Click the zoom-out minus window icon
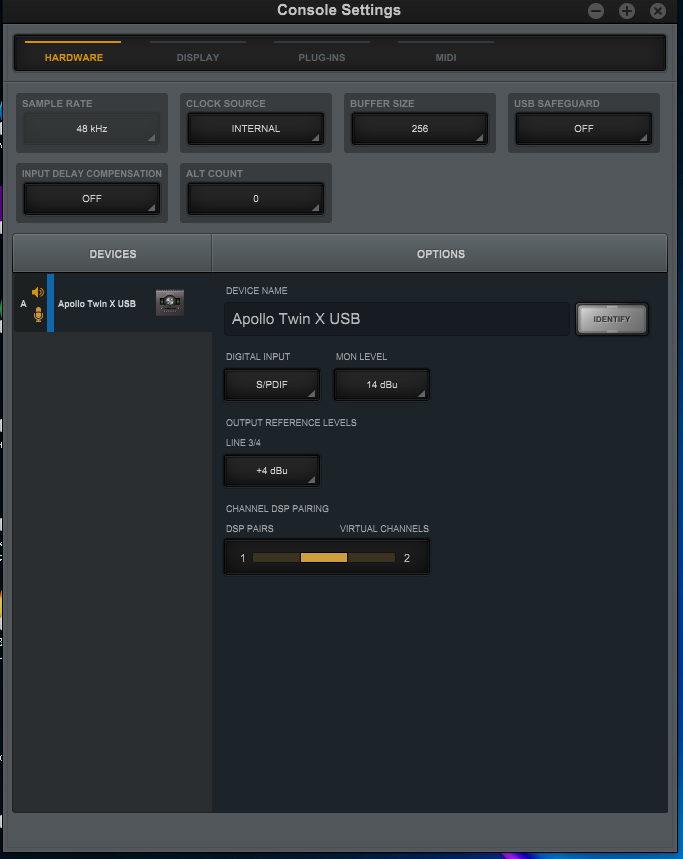 coord(596,11)
